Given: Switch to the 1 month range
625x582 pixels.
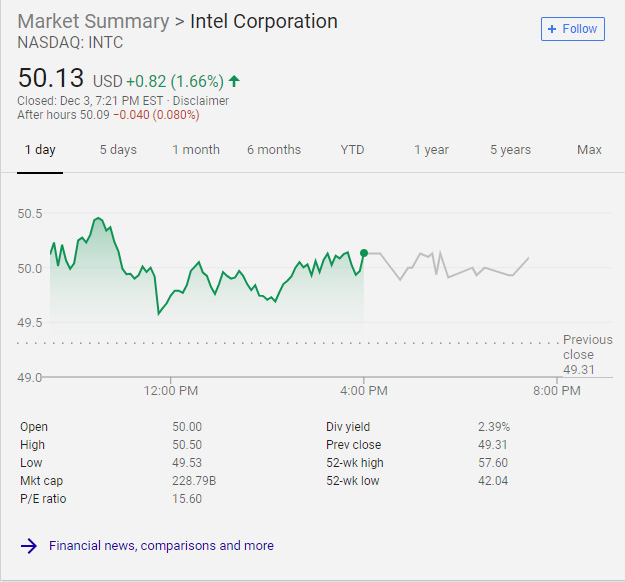Looking at the screenshot, I should tap(196, 150).
